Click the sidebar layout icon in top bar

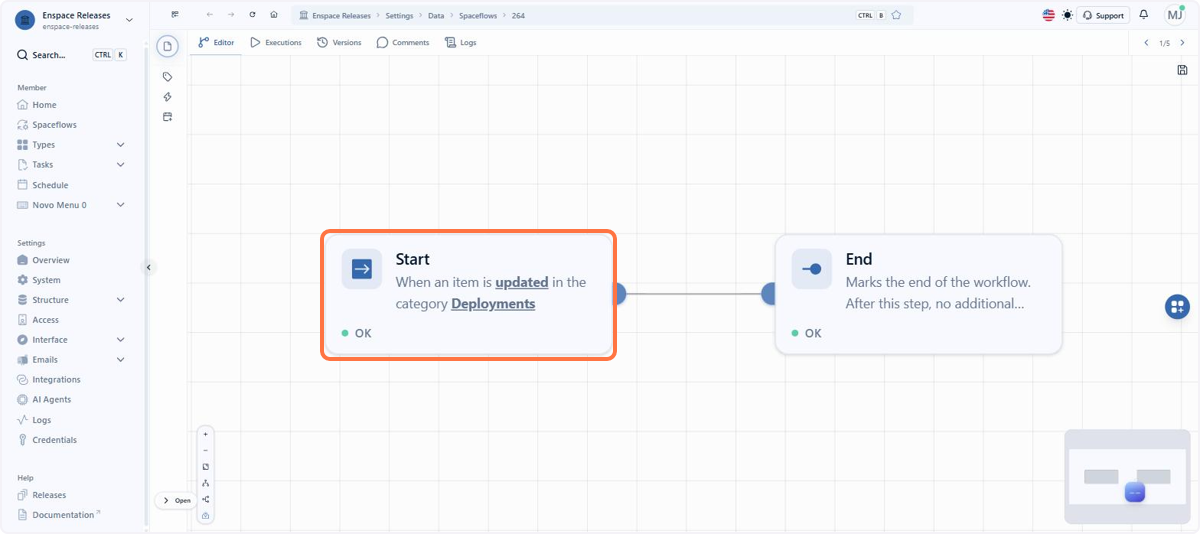tap(175, 15)
